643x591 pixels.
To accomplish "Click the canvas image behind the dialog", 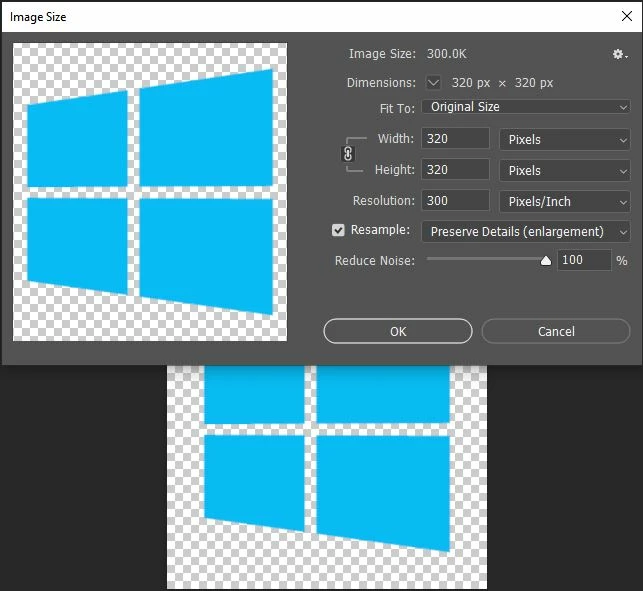I will (327, 477).
